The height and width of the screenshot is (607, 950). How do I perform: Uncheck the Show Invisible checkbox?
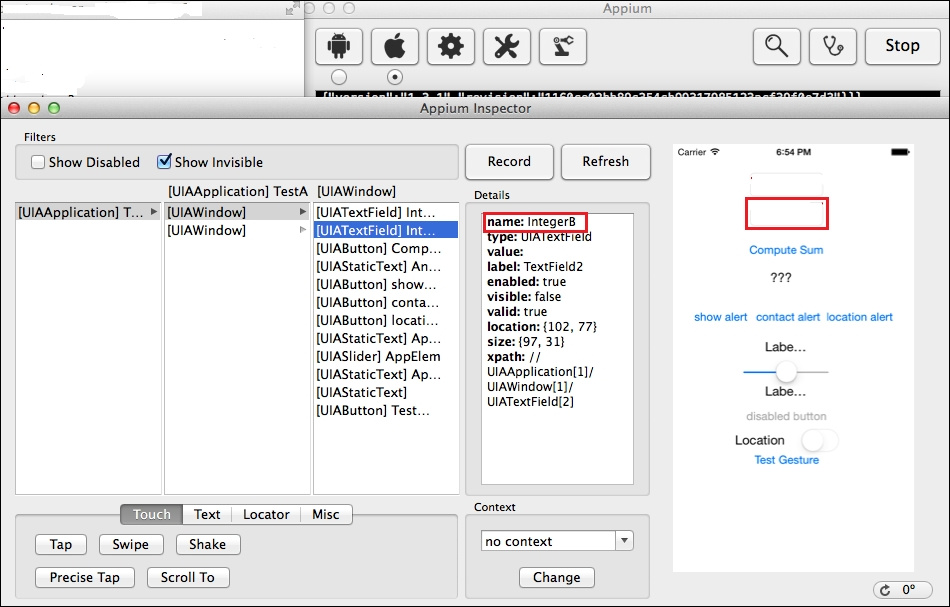pyautogui.click(x=164, y=161)
